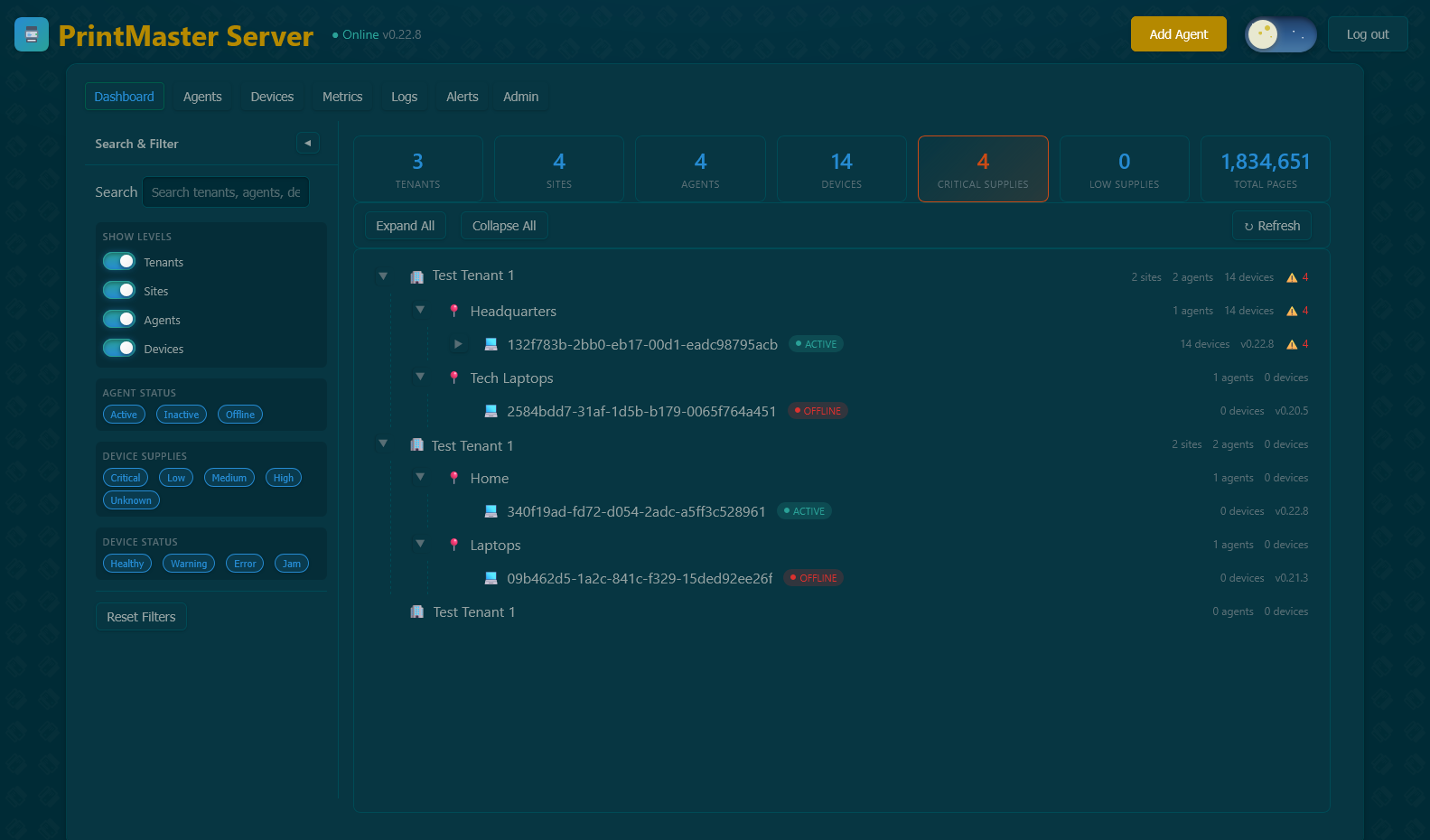Viewport: 1430px width, 840px height.
Task: Click agent icon for 340f19ad-fd72 agent
Action: [x=491, y=511]
